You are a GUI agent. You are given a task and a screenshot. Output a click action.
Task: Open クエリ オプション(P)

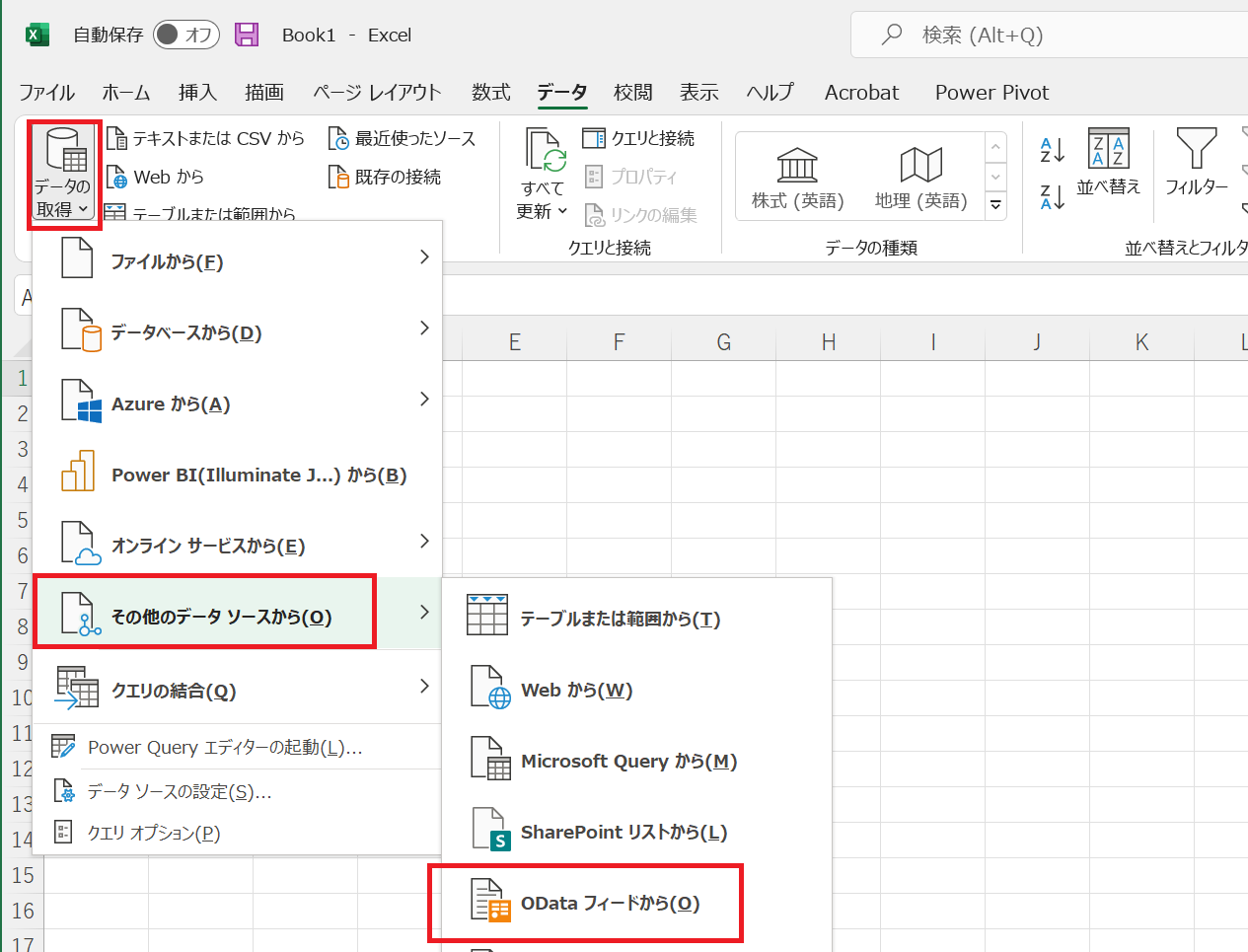point(238,833)
